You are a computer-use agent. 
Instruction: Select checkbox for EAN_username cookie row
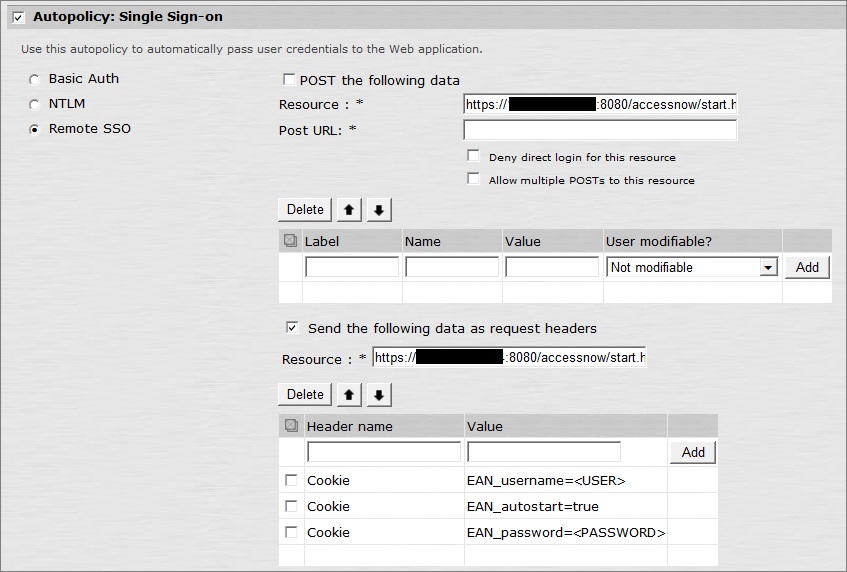[291, 480]
